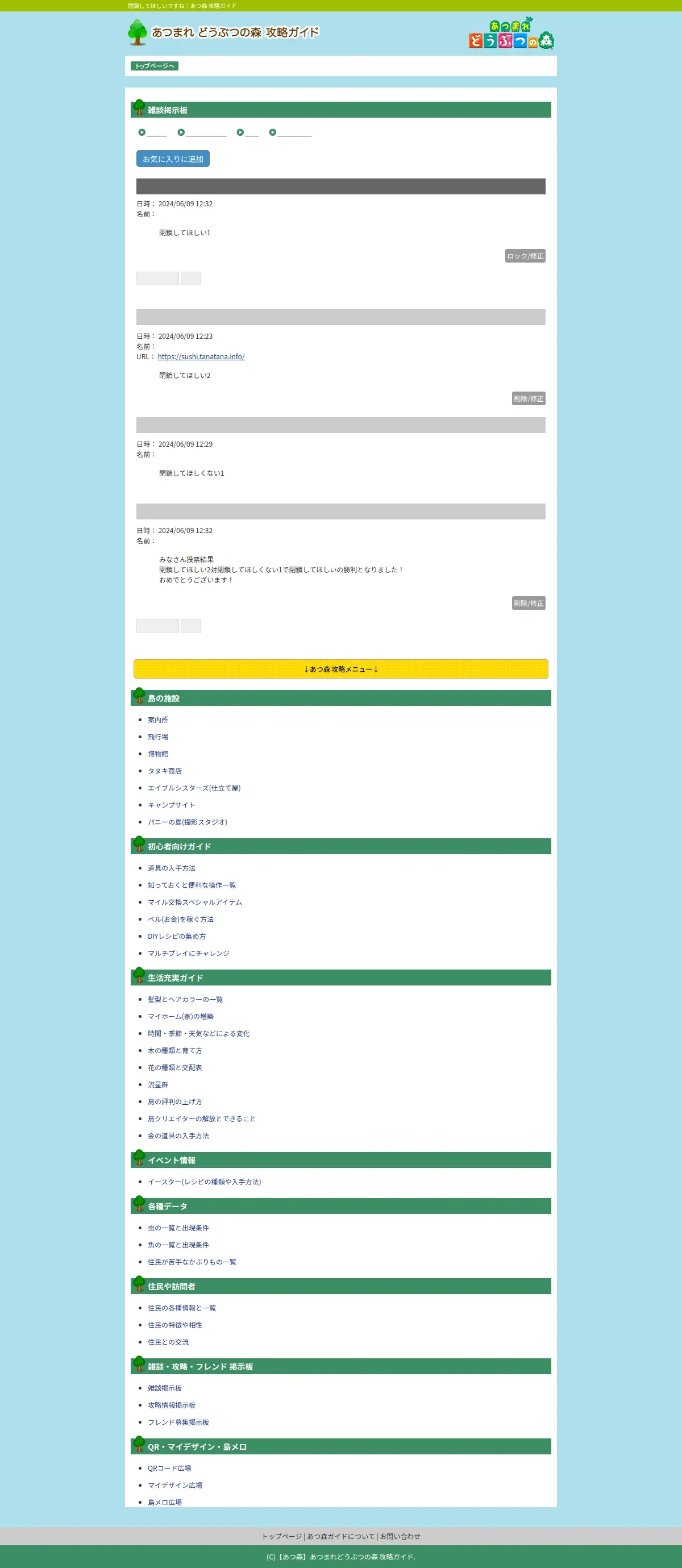This screenshot has width=682, height=1568.
Task: Open 花の種類と交配表 link
Action: point(175,1068)
